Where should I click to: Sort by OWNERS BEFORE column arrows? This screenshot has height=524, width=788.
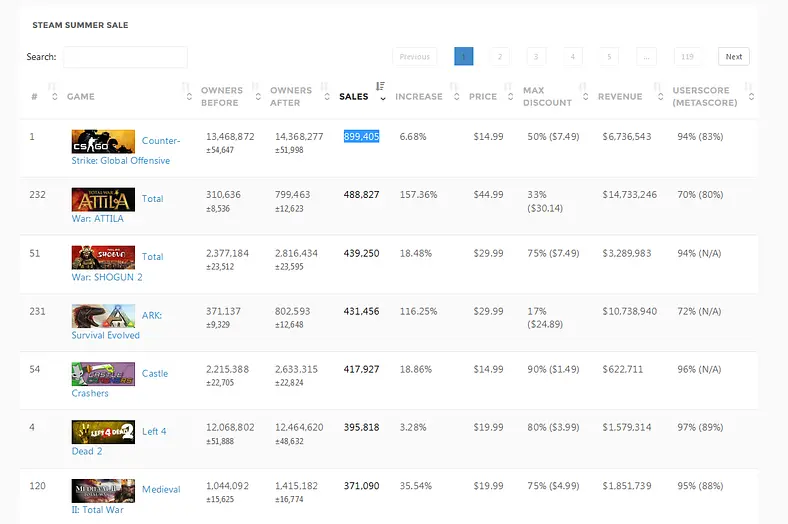pos(258,96)
